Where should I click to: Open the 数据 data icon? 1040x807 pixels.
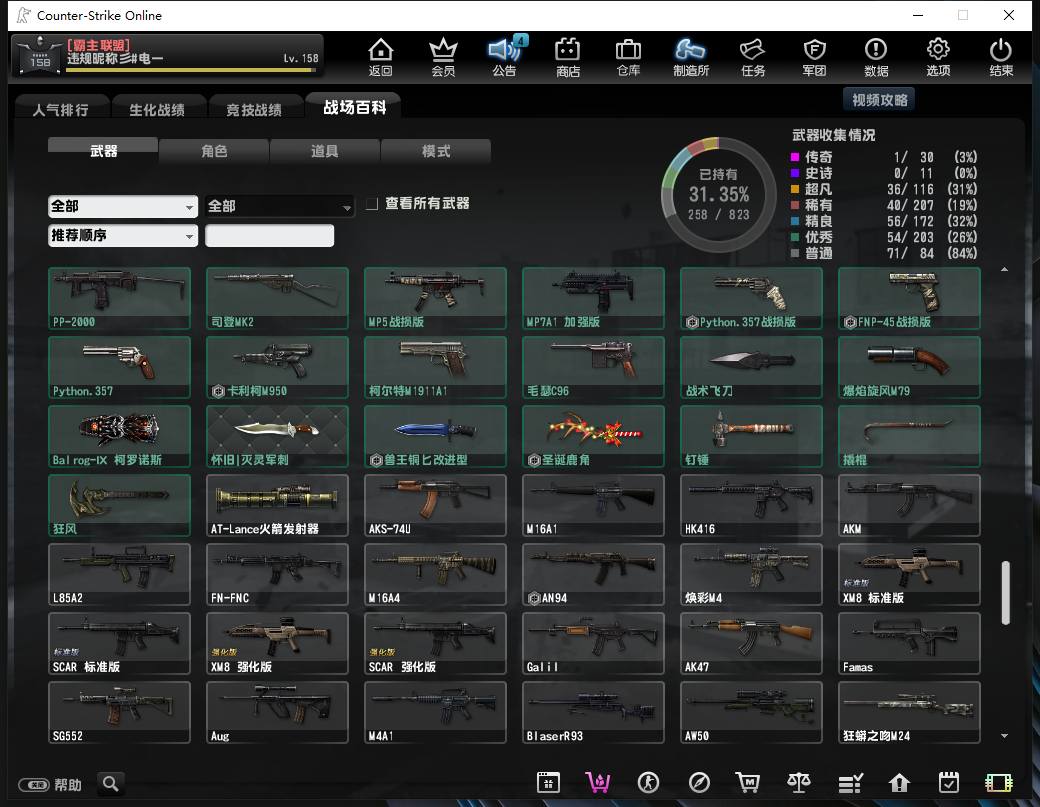point(876,57)
